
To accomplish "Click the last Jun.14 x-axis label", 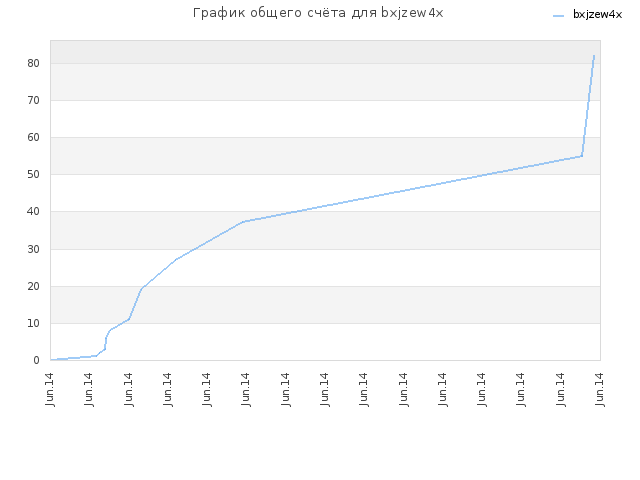I will point(599,389).
